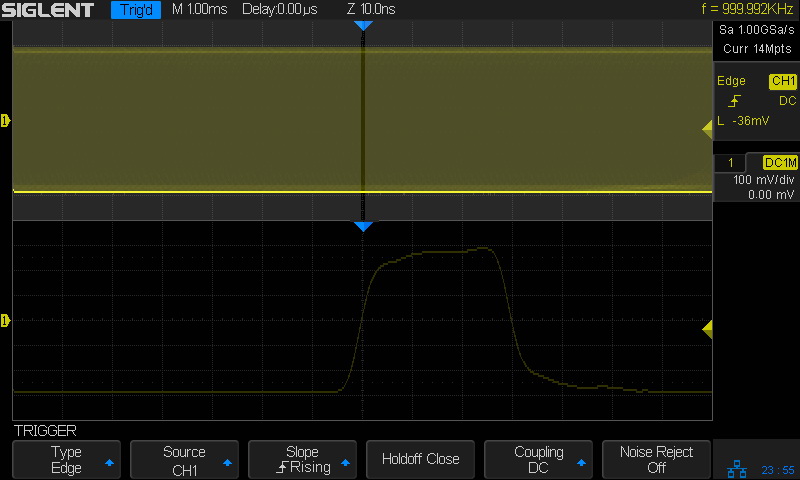Image resolution: width=800 pixels, height=480 pixels.
Task: Open the Source CH1 selection menu
Action: click(x=184, y=459)
